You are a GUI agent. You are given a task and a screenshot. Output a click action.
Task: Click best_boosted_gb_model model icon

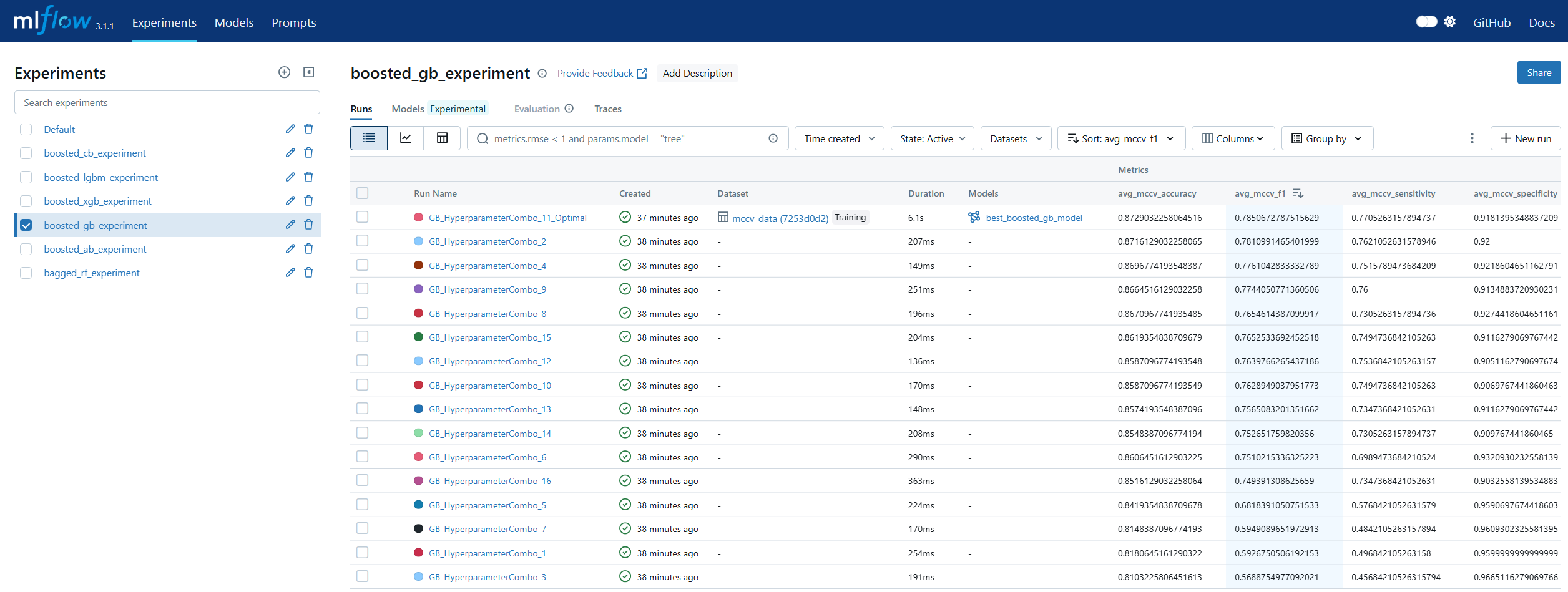click(x=974, y=217)
